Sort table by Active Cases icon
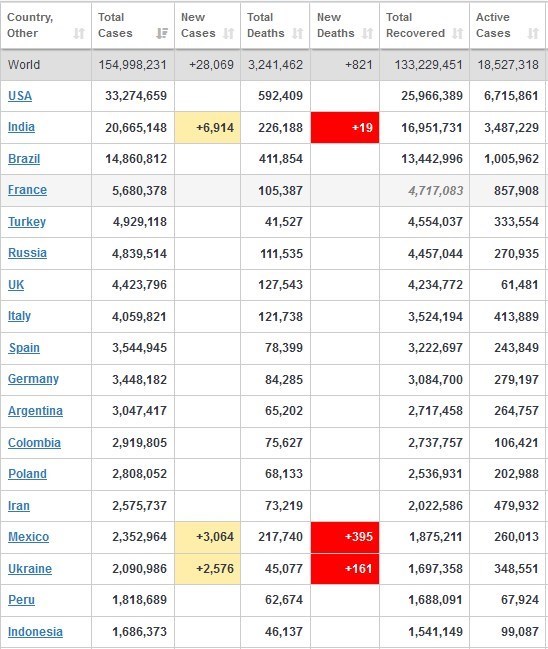This screenshot has height=649, width=548. [534, 33]
